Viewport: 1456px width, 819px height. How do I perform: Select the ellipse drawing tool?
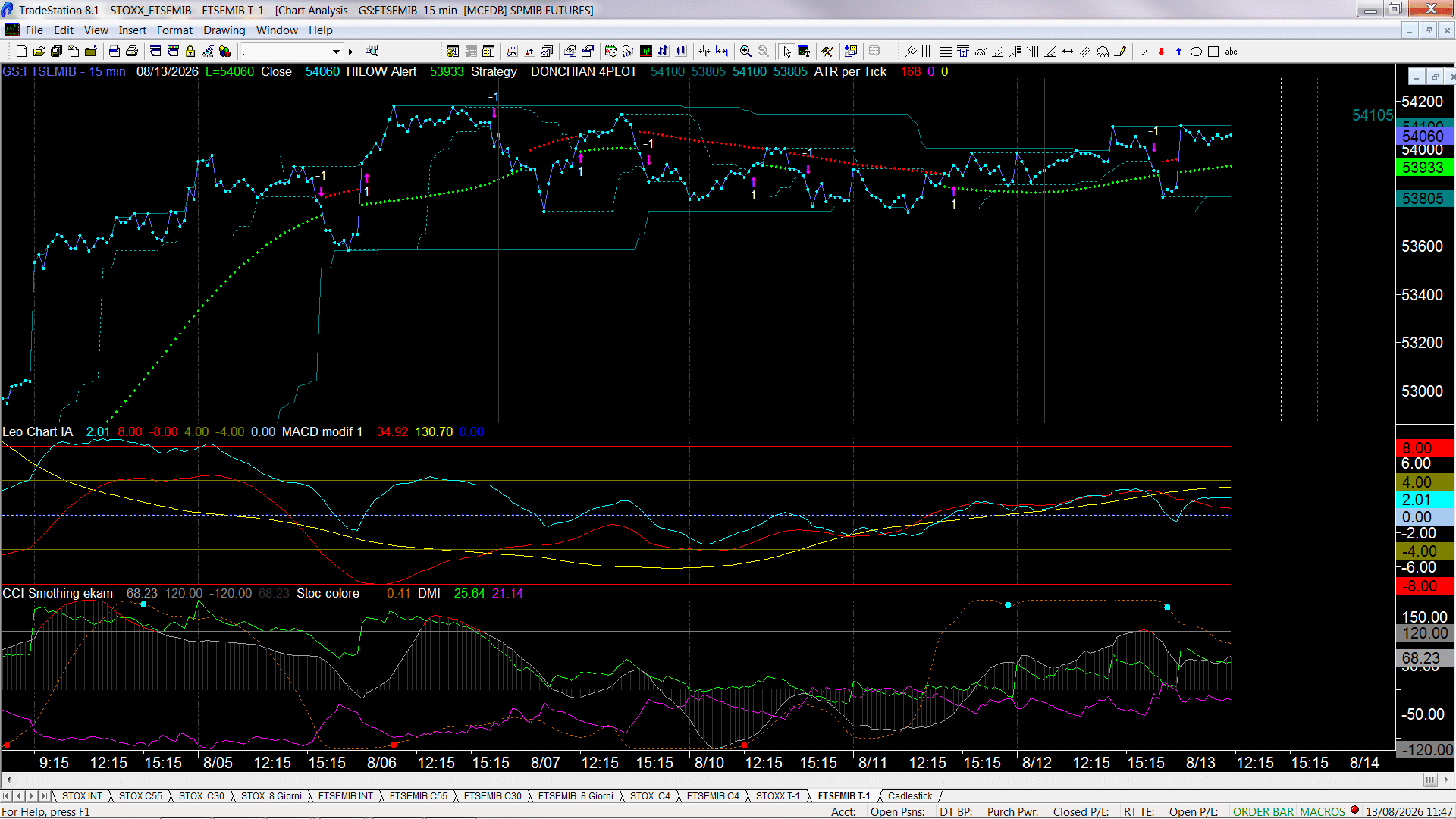[1196, 52]
